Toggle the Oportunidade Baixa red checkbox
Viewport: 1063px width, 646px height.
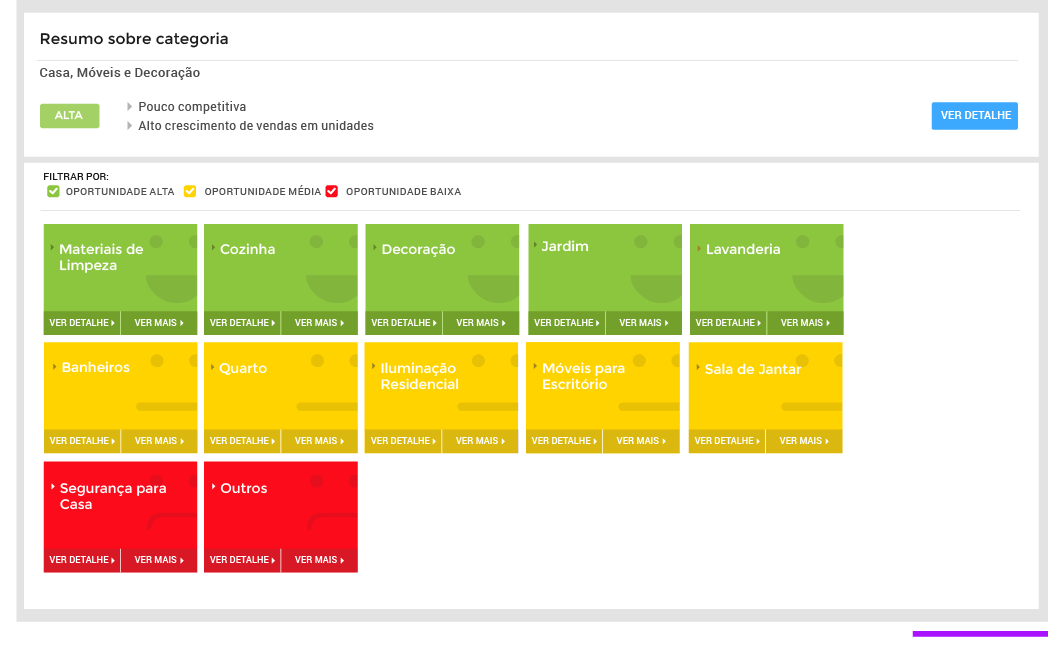point(332,191)
